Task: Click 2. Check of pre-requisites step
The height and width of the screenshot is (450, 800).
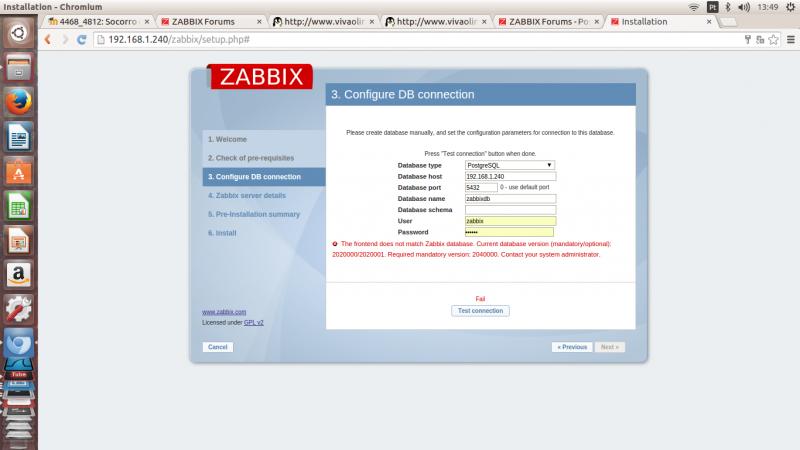Action: point(251,158)
